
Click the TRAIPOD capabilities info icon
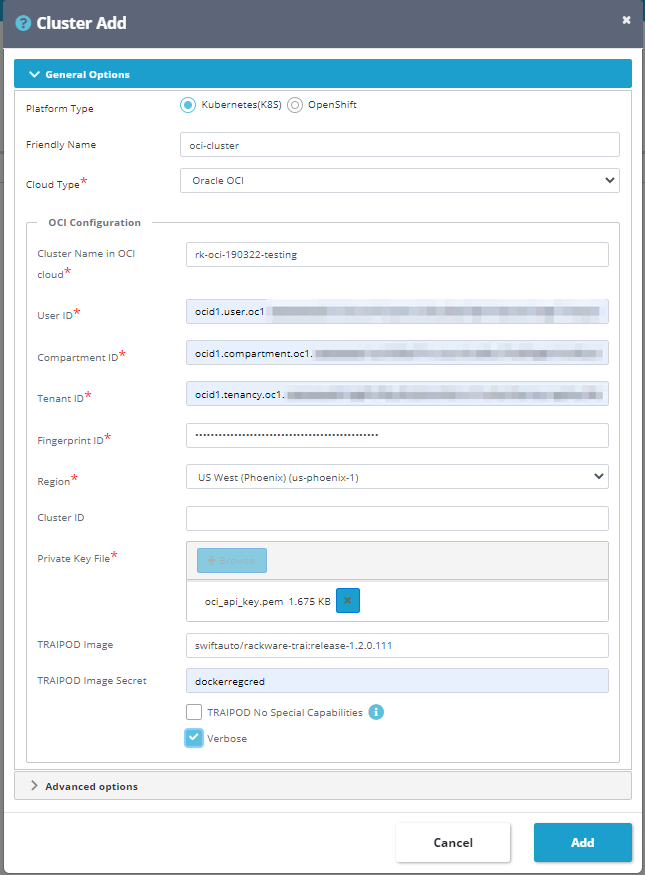pyautogui.click(x=377, y=712)
